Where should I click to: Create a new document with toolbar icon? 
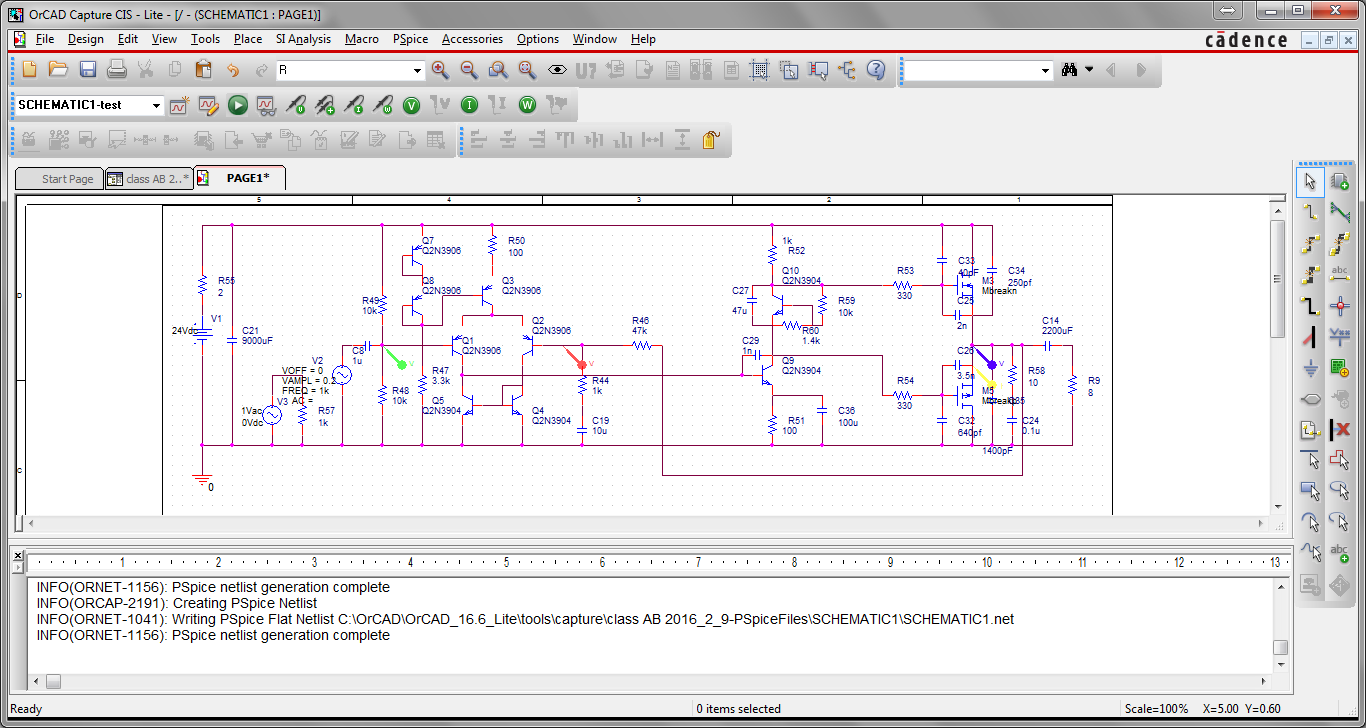(29, 70)
